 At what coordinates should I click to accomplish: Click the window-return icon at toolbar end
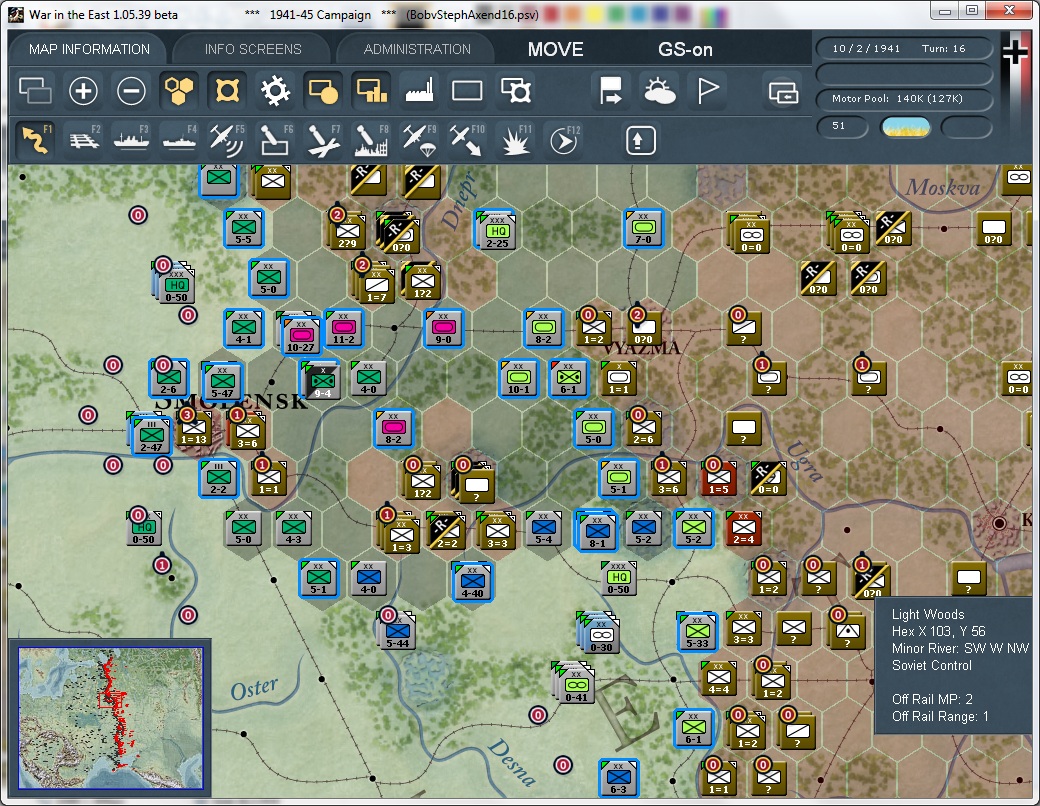(783, 92)
